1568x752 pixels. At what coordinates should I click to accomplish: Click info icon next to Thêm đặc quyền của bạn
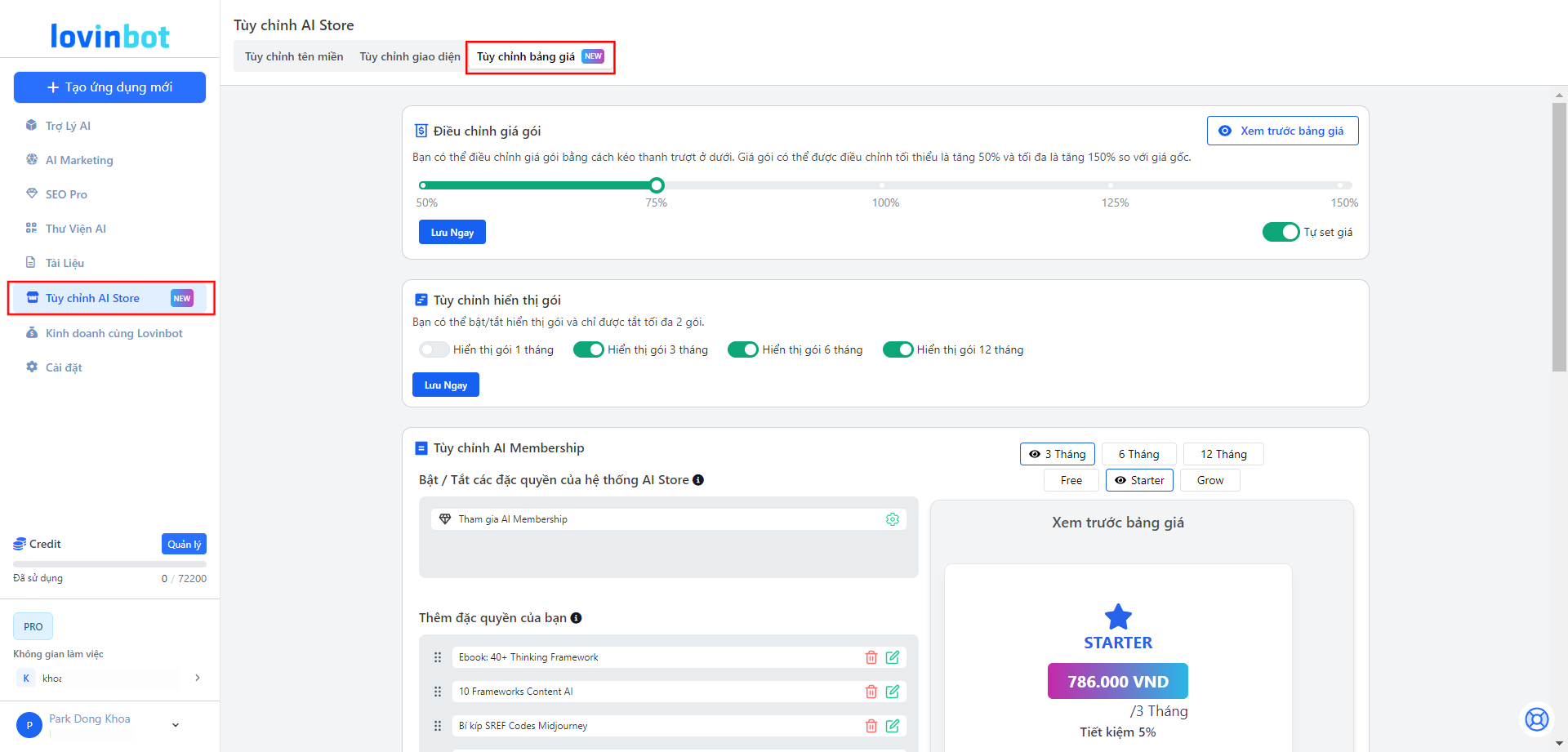click(x=577, y=618)
